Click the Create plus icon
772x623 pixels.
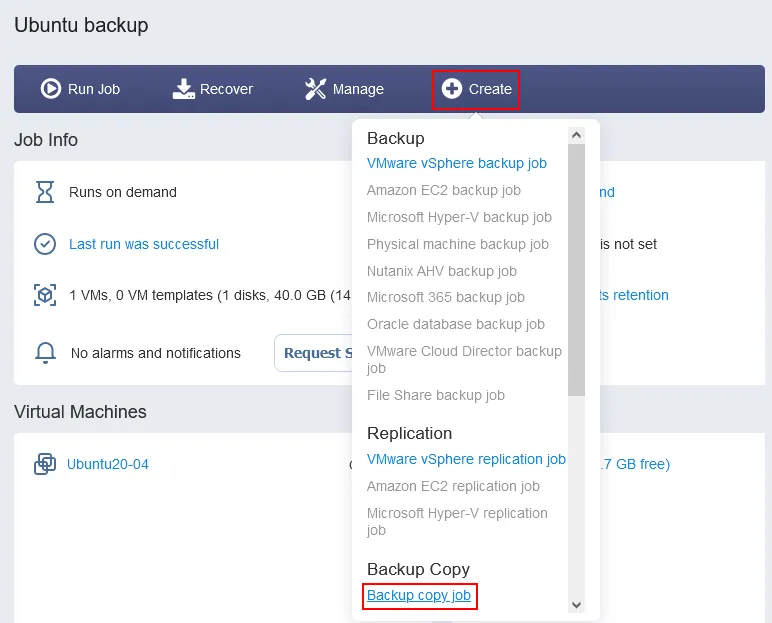[x=452, y=89]
